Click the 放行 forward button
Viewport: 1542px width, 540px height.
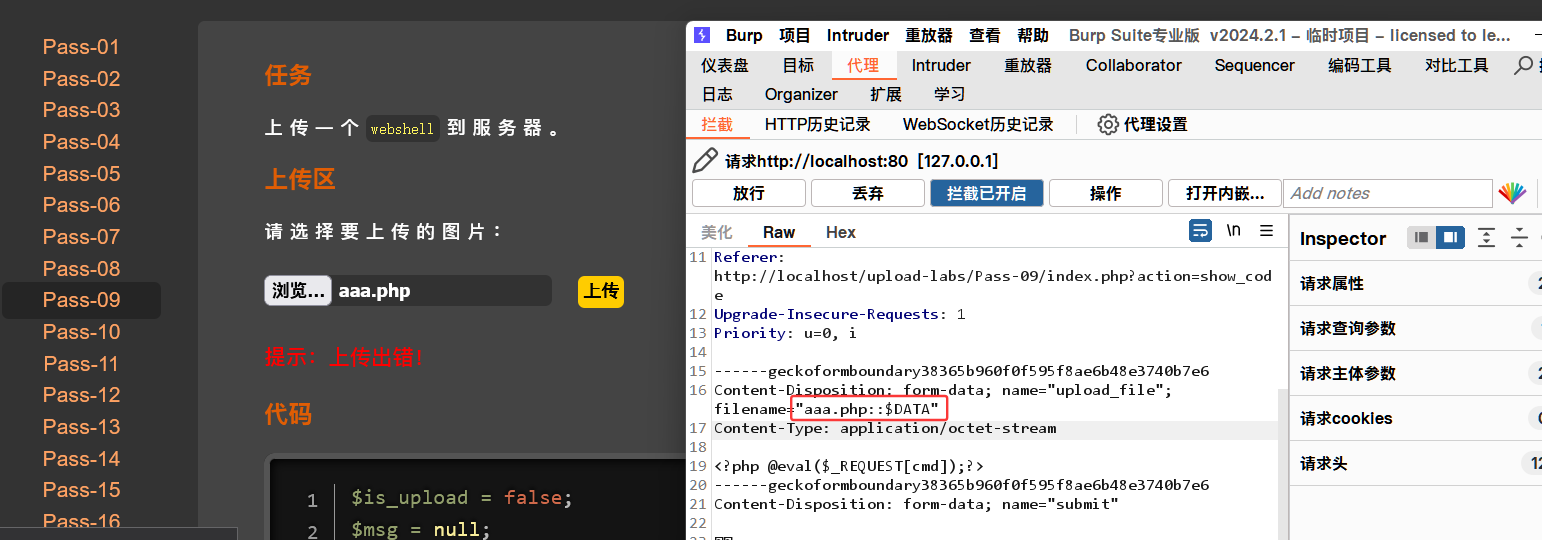(x=749, y=193)
